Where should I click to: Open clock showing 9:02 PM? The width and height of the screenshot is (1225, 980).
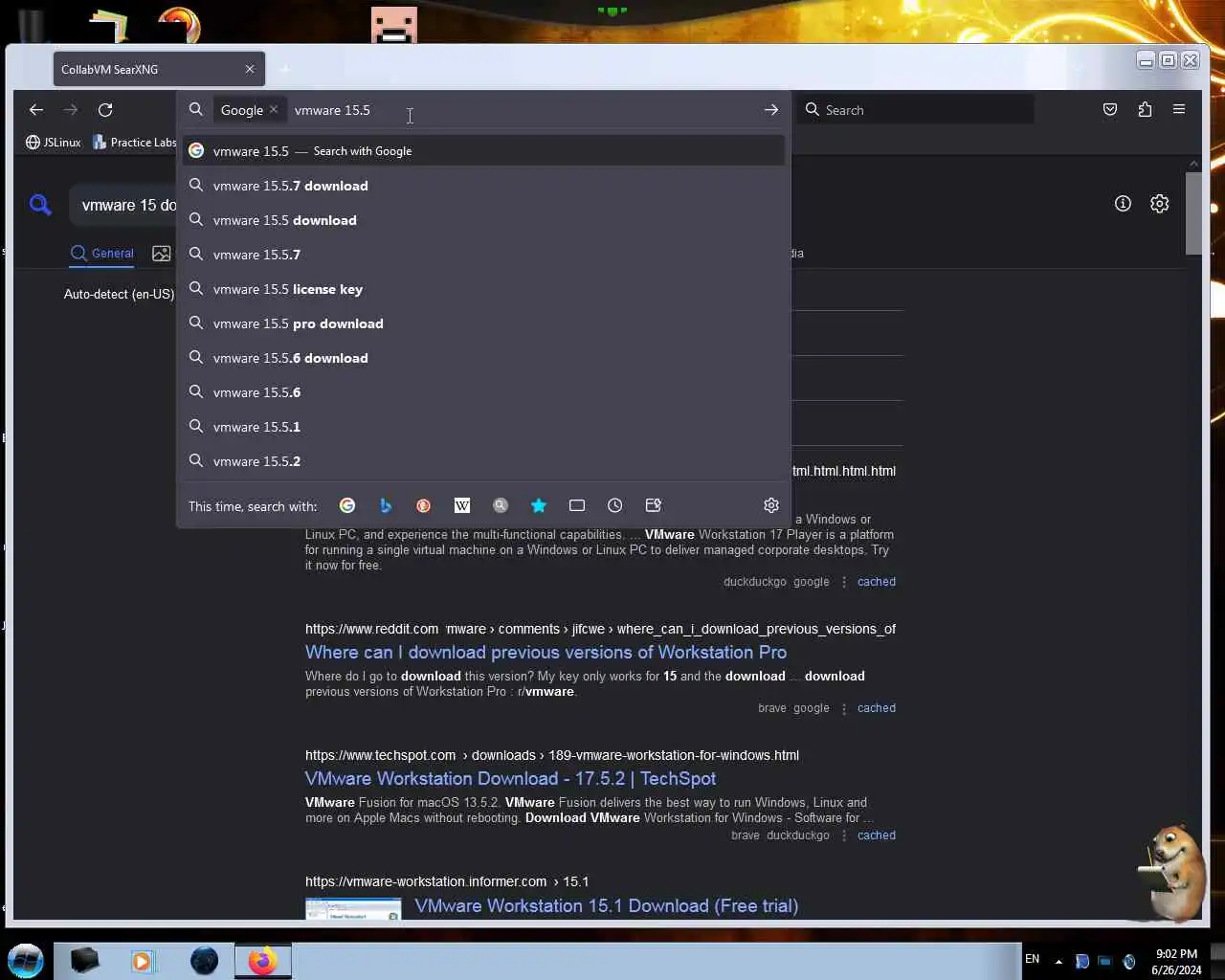click(x=1176, y=962)
